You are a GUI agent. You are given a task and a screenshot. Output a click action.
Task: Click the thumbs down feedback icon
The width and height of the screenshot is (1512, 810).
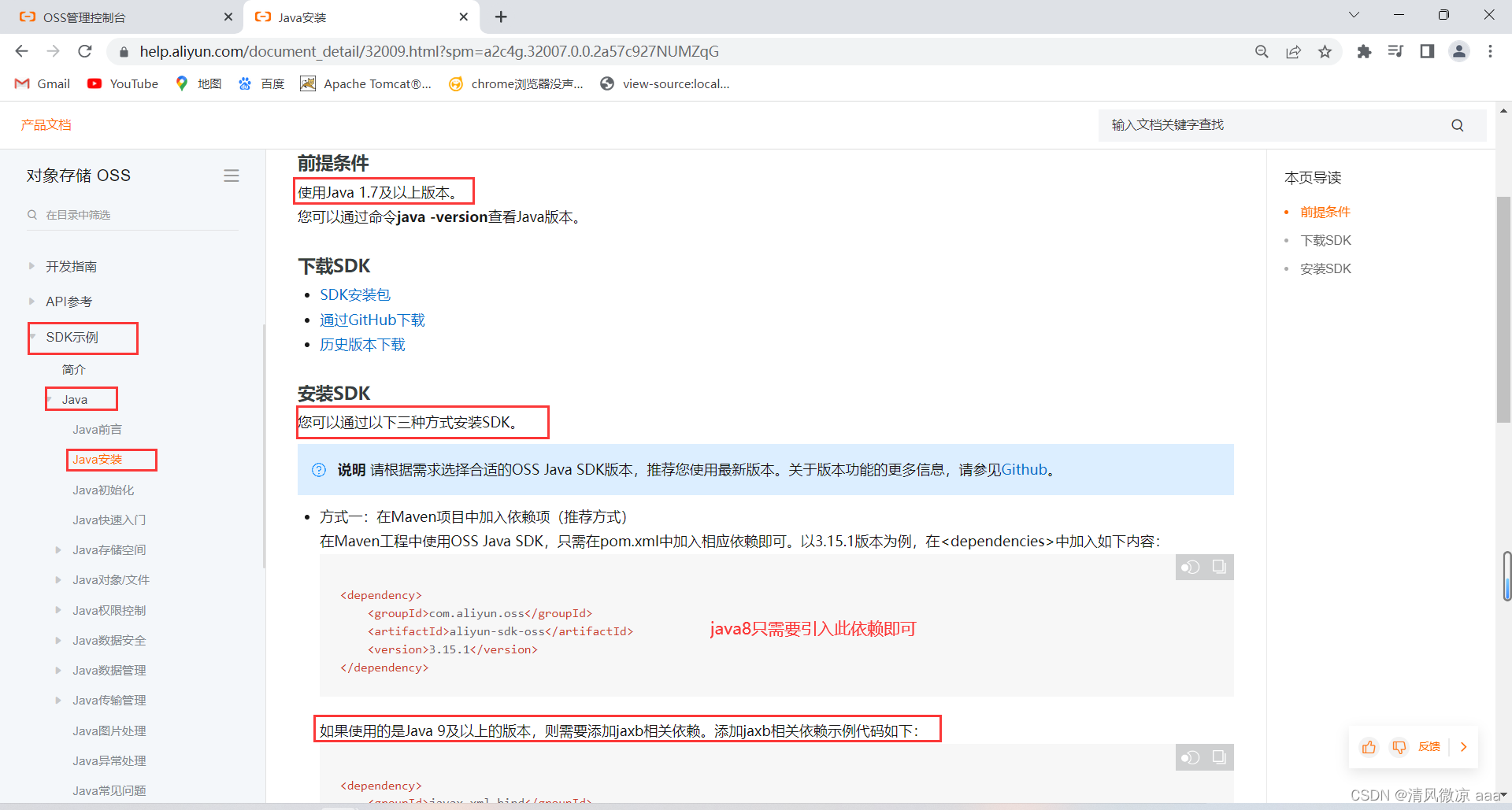click(x=1399, y=747)
